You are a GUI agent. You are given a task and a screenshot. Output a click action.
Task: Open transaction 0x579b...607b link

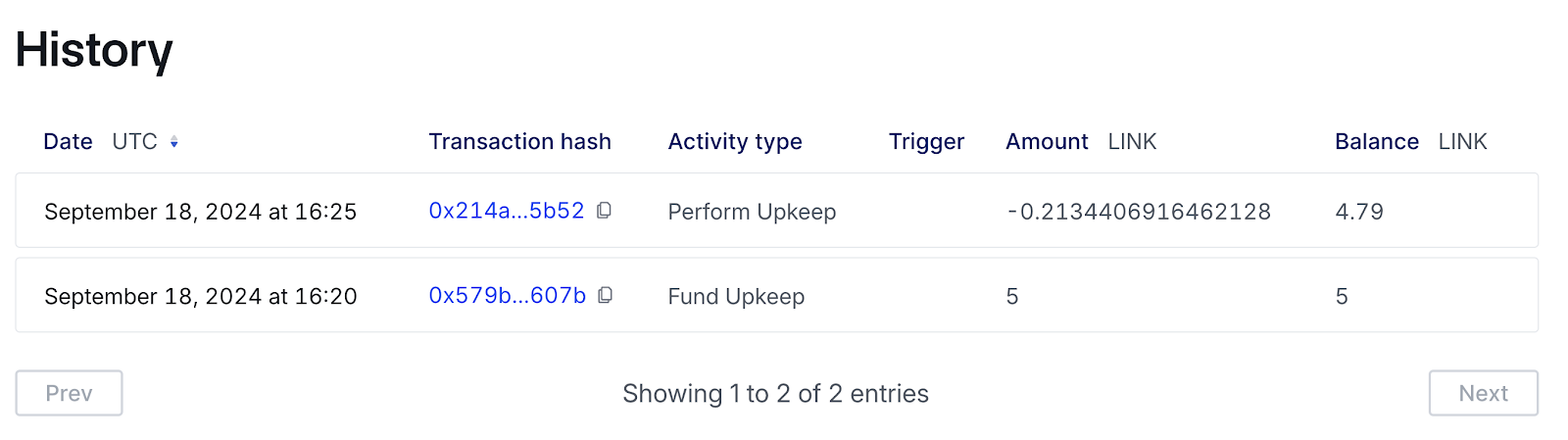[x=507, y=295]
